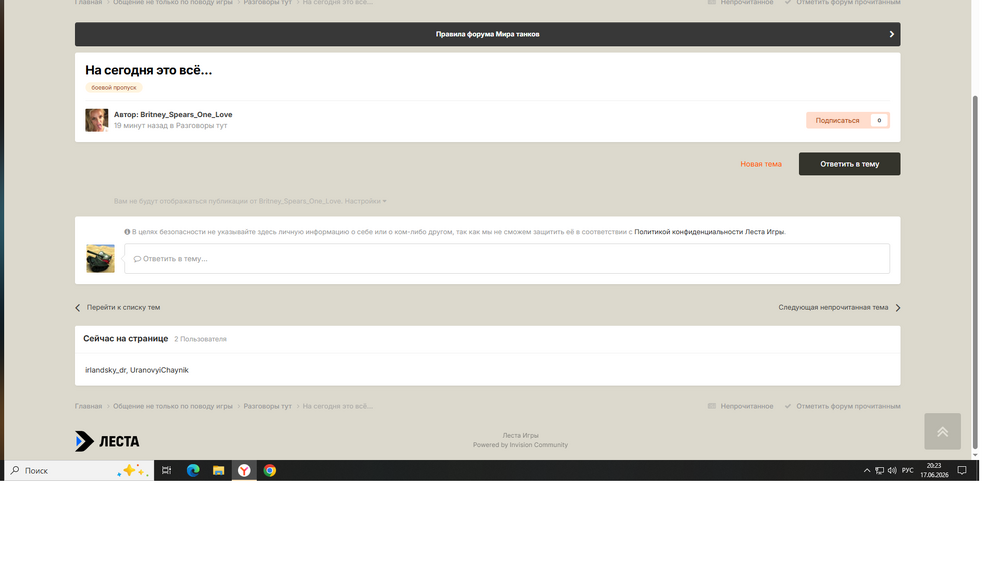Click the page vertical scrollbar
Image resolution: width=1000 pixels, height=562 pixels.
pos(974,271)
